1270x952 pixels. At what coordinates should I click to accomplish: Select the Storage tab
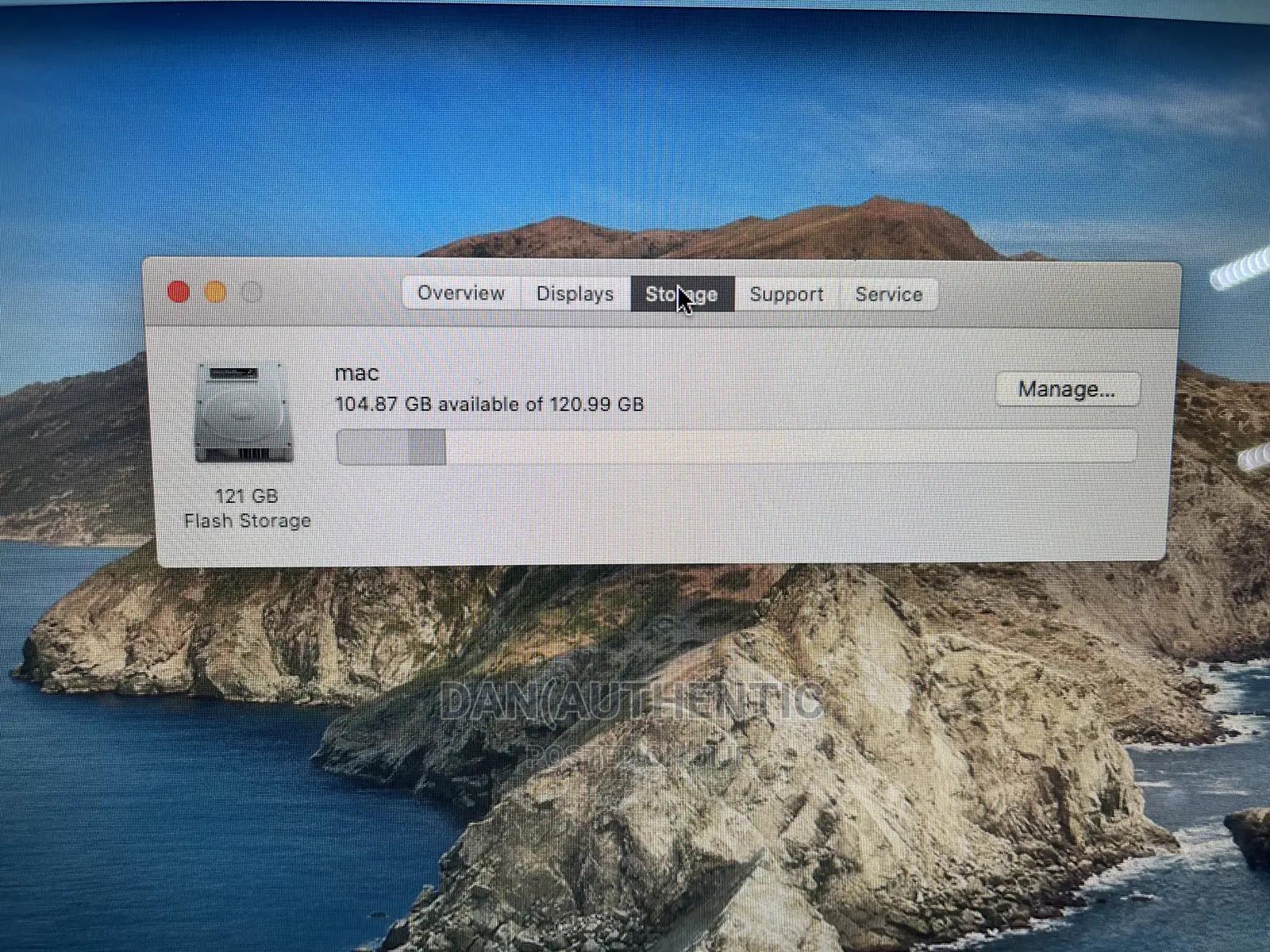tap(683, 294)
